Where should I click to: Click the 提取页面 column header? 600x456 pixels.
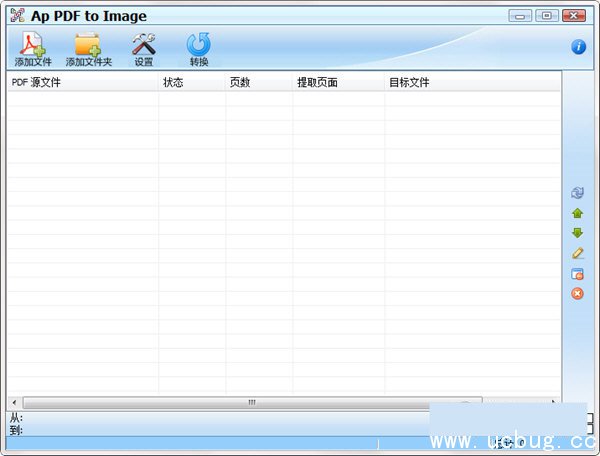(338, 82)
